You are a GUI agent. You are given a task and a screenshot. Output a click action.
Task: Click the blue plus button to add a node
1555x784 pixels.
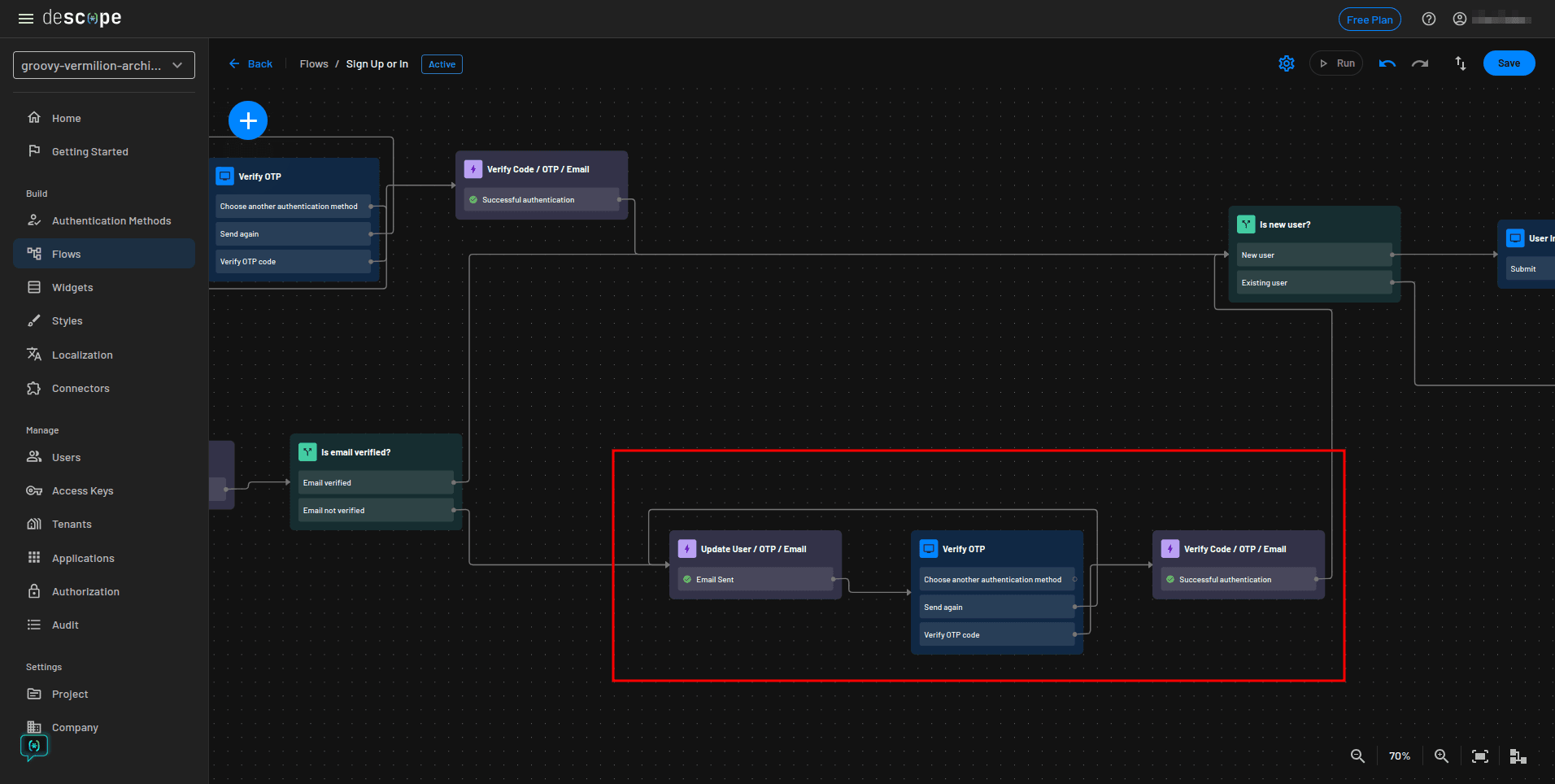248,120
